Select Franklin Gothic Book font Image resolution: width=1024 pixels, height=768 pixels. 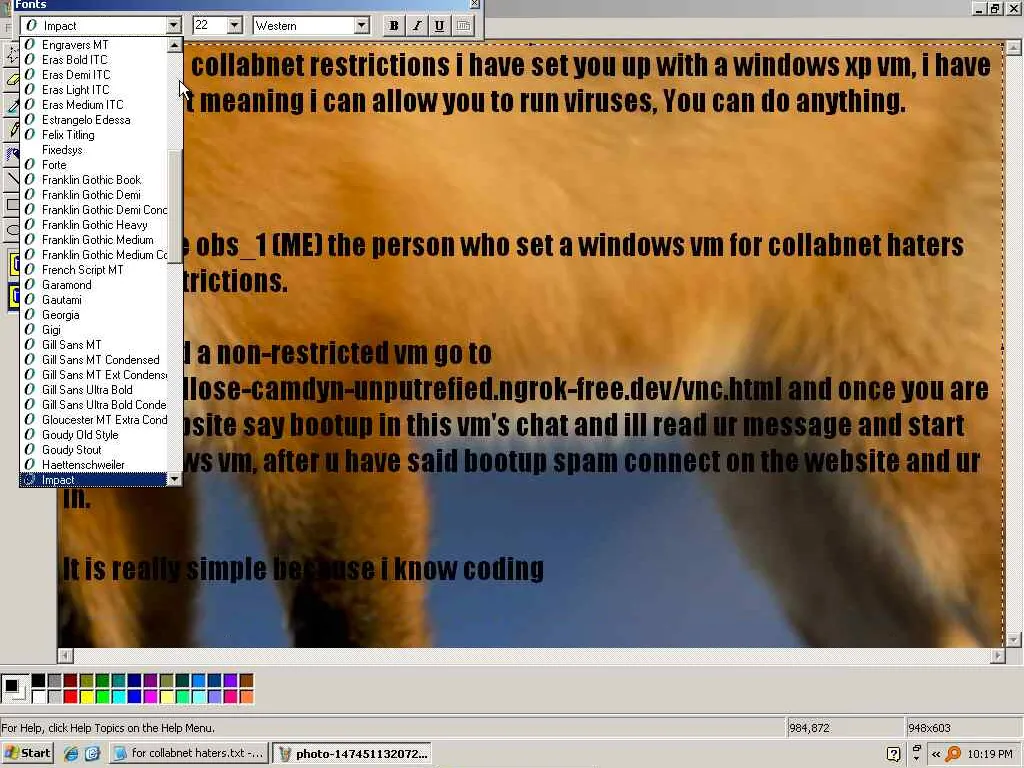[x=93, y=180]
